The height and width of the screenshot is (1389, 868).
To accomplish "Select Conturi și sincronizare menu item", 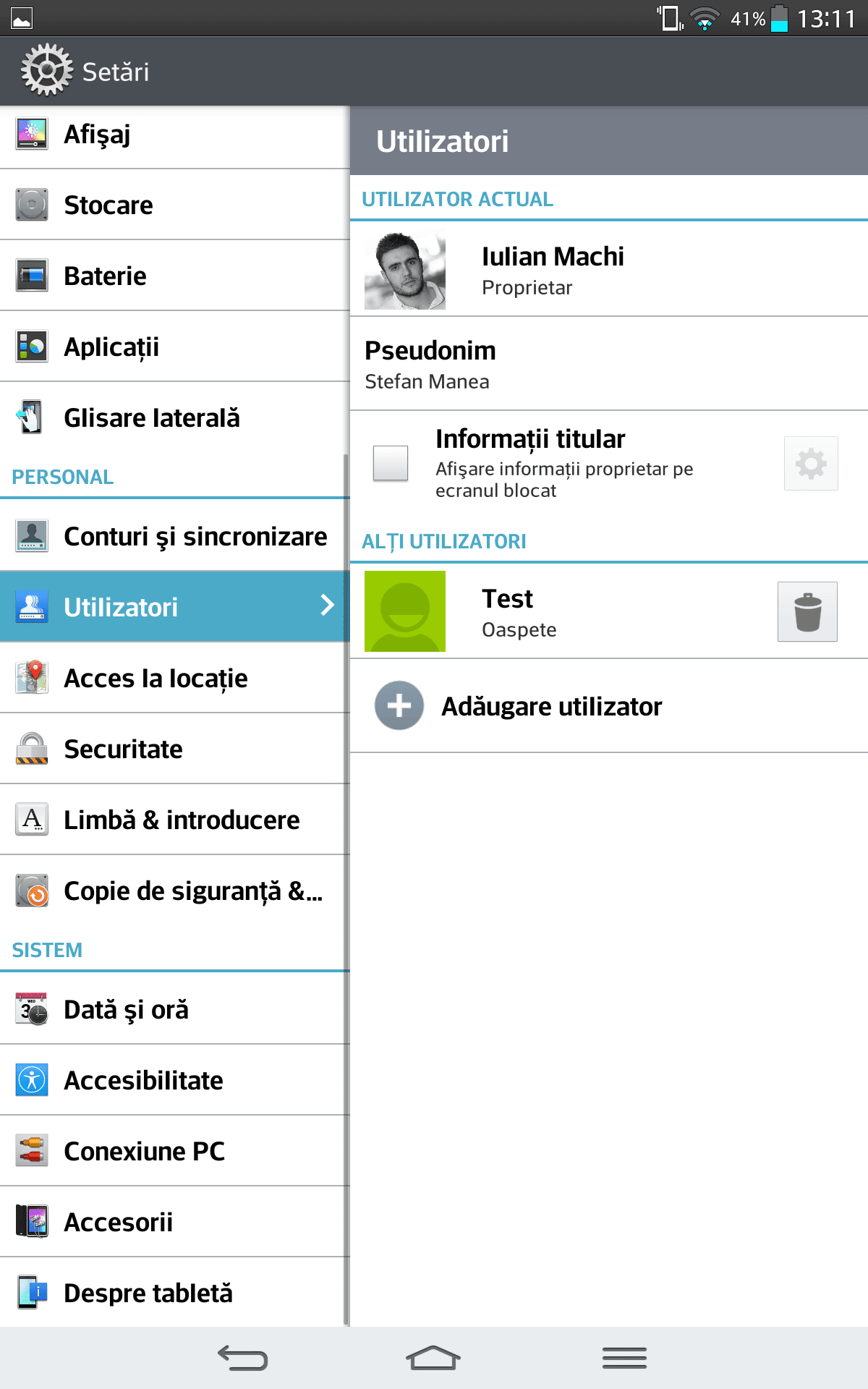I will pyautogui.click(x=174, y=536).
